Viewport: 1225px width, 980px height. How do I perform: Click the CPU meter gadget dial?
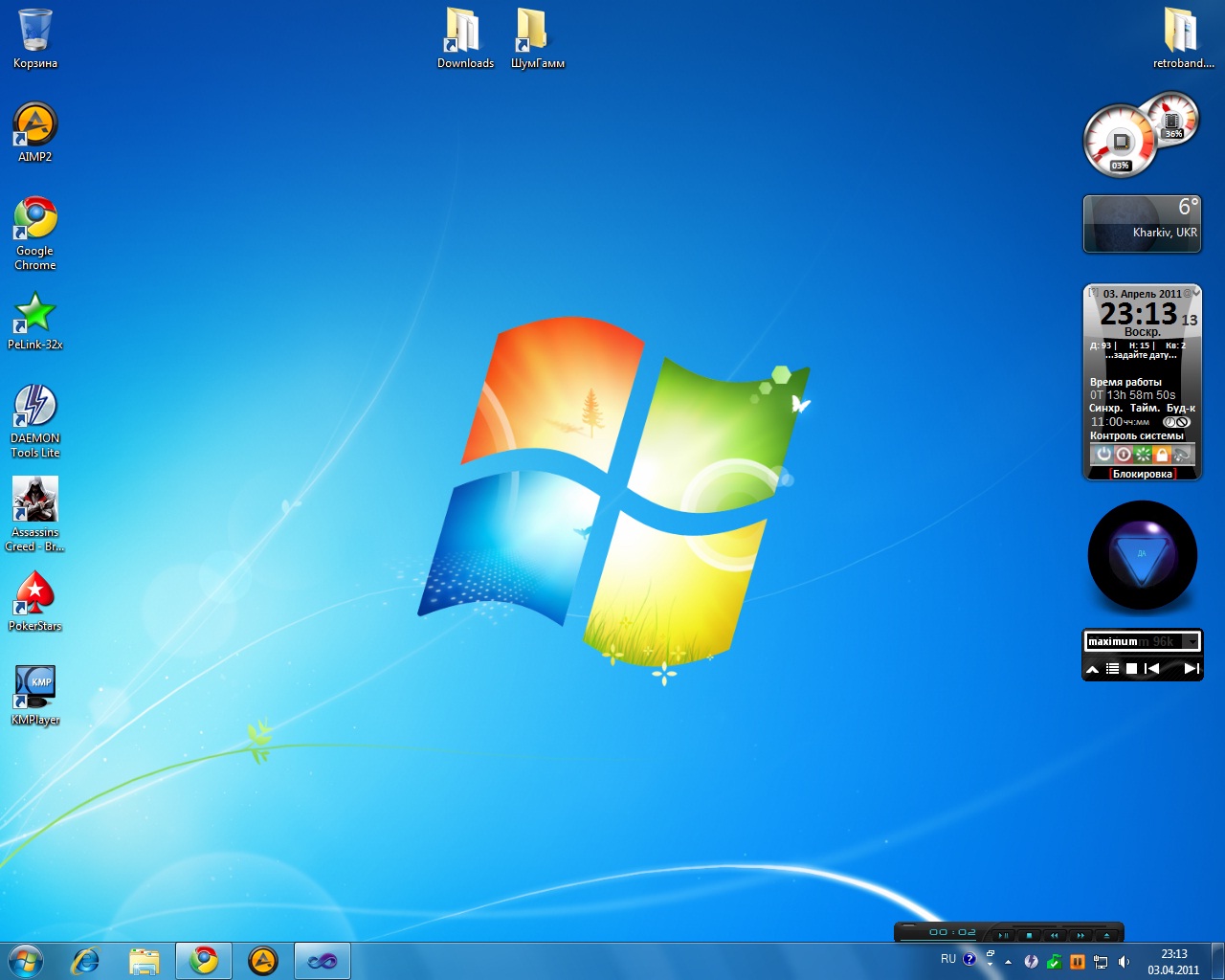click(1119, 142)
